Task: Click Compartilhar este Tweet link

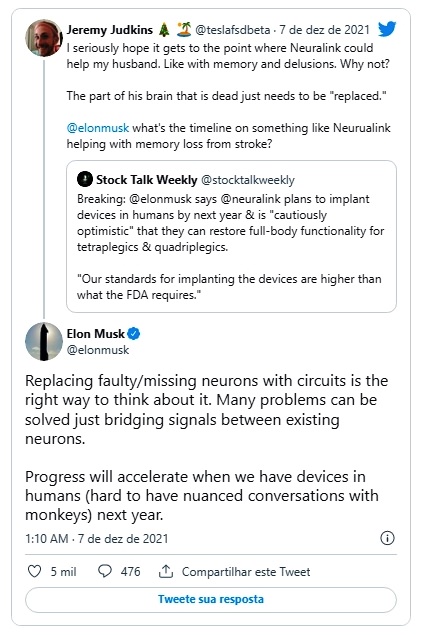Action: [x=246, y=572]
